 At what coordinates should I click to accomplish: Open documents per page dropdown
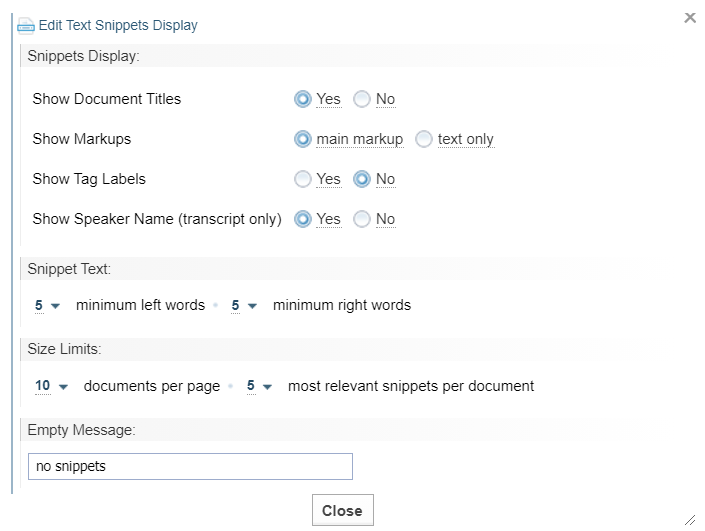(x=51, y=386)
